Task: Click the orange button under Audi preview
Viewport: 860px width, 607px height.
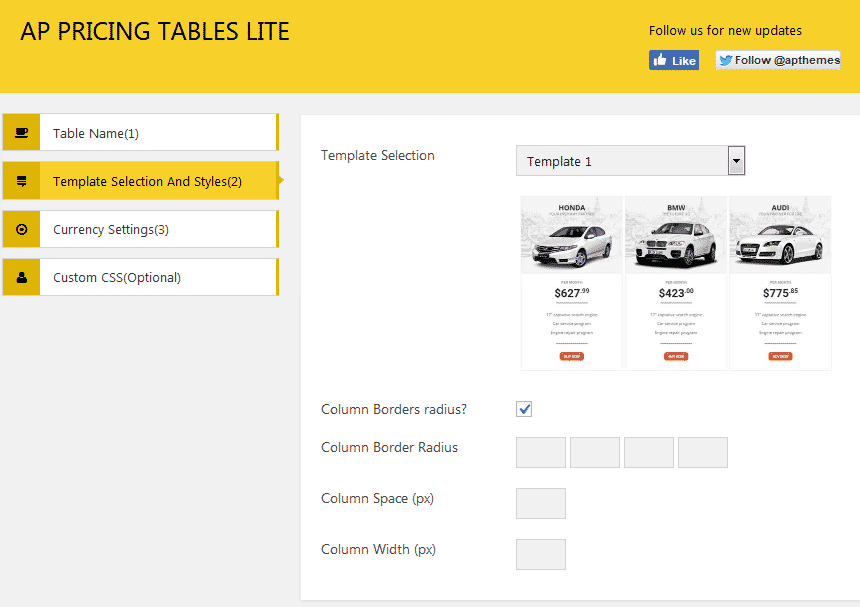Action: (x=780, y=356)
